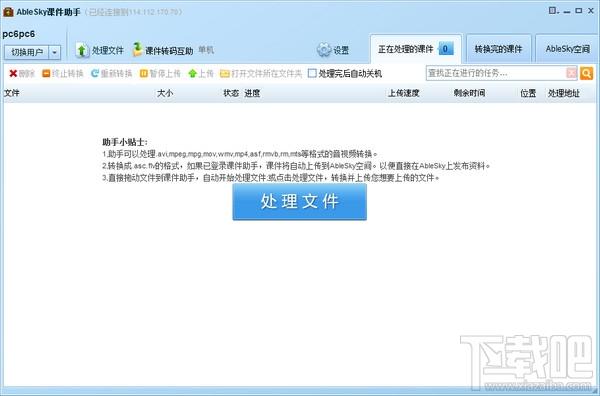Click 处理文件 toolbar label

pos(108,50)
